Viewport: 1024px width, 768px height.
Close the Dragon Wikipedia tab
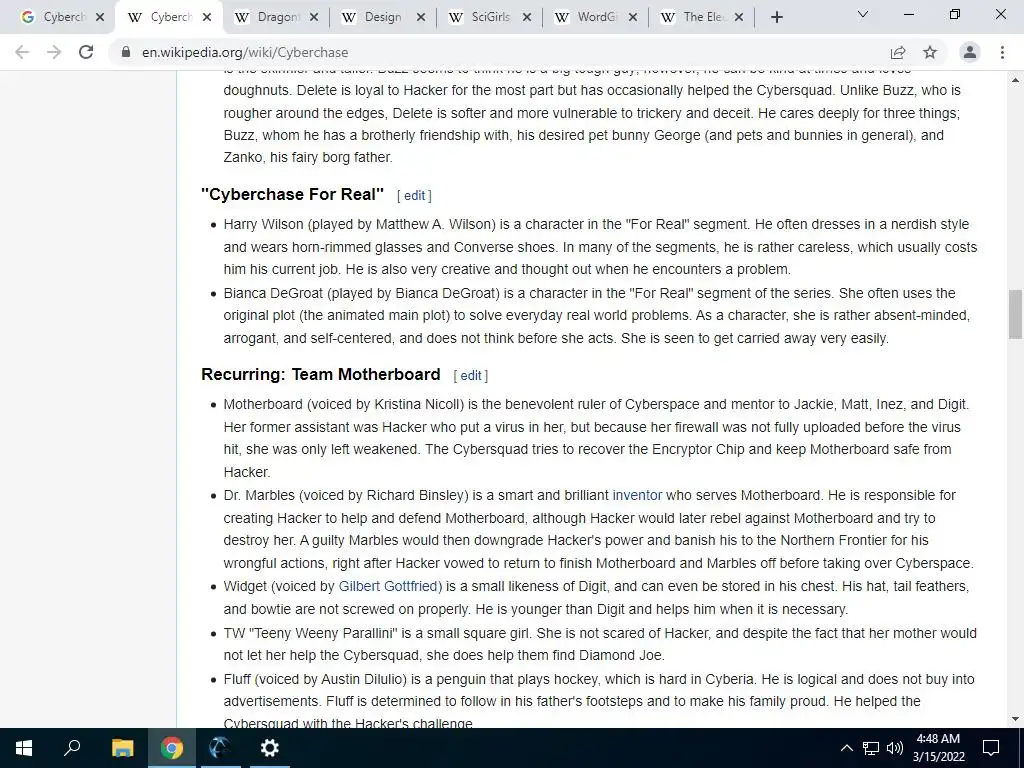pos(314,18)
